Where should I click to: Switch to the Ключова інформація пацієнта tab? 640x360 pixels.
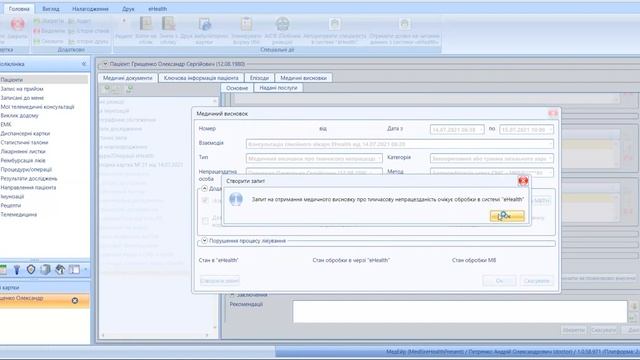click(201, 78)
